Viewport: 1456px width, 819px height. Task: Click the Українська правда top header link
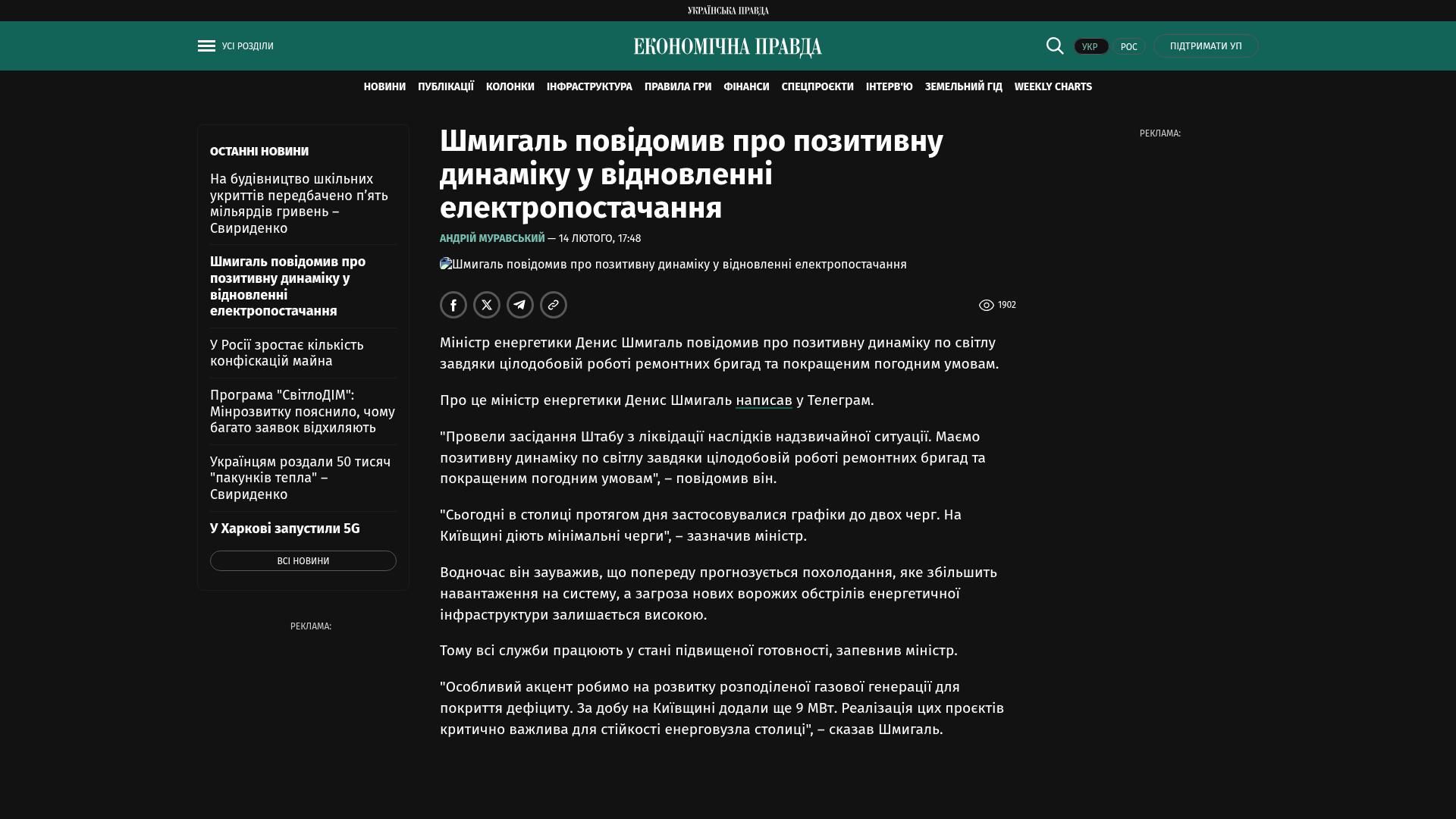(x=728, y=11)
